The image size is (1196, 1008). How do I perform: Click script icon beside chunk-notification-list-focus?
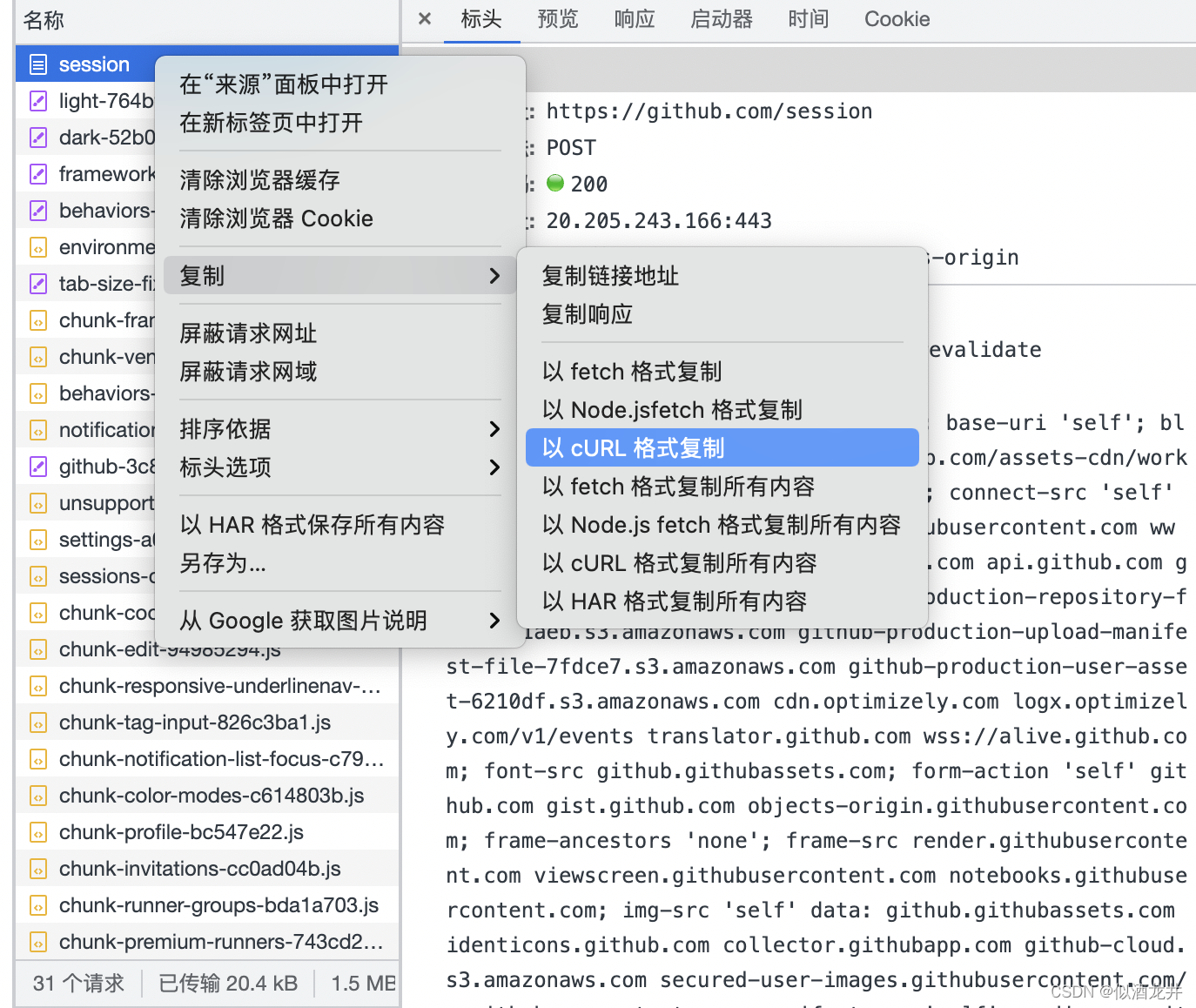(x=38, y=759)
